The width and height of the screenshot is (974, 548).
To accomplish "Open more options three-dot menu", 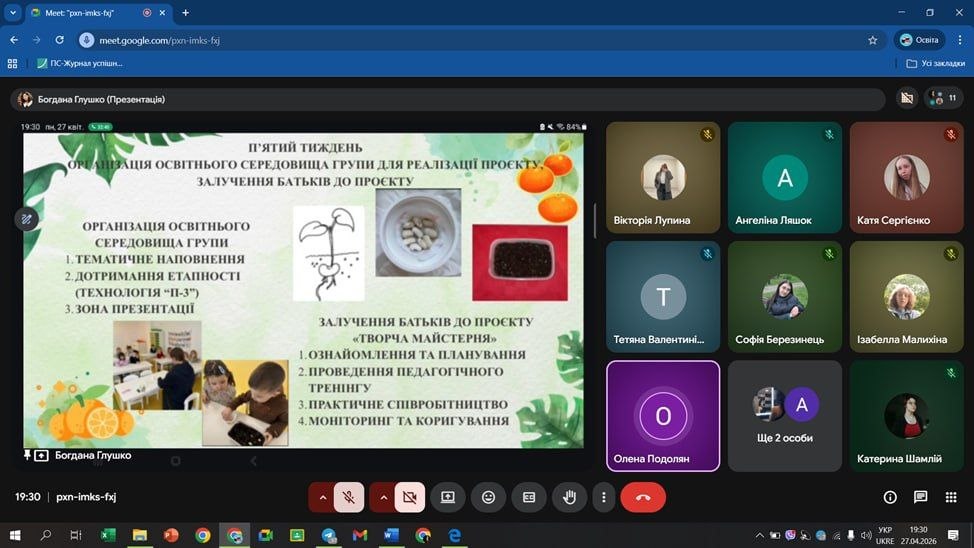I will click(x=603, y=497).
